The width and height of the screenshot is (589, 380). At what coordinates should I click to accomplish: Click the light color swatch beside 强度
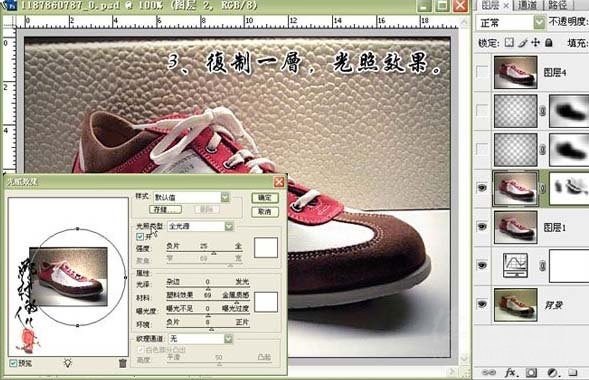(x=266, y=247)
